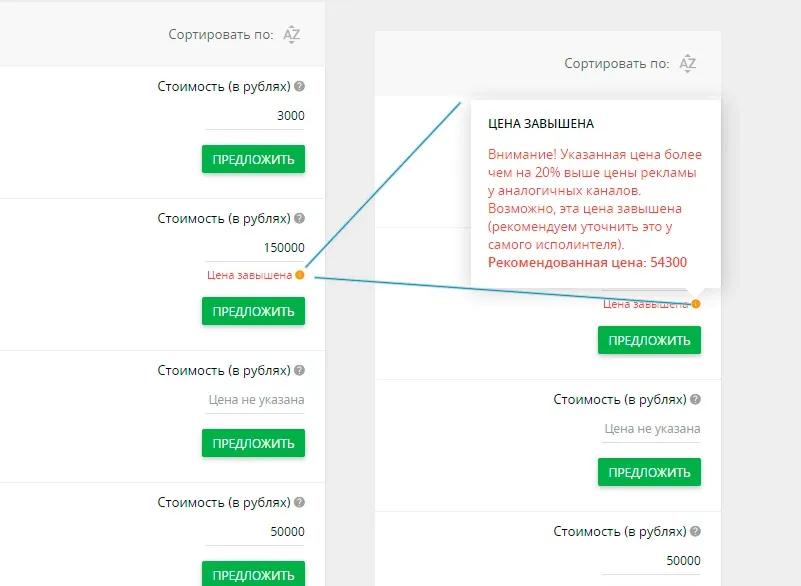Click ПРЕДЛОЖИТЬ under the 150000 price in the left panel
The width and height of the screenshot is (801, 586).
pos(253,311)
